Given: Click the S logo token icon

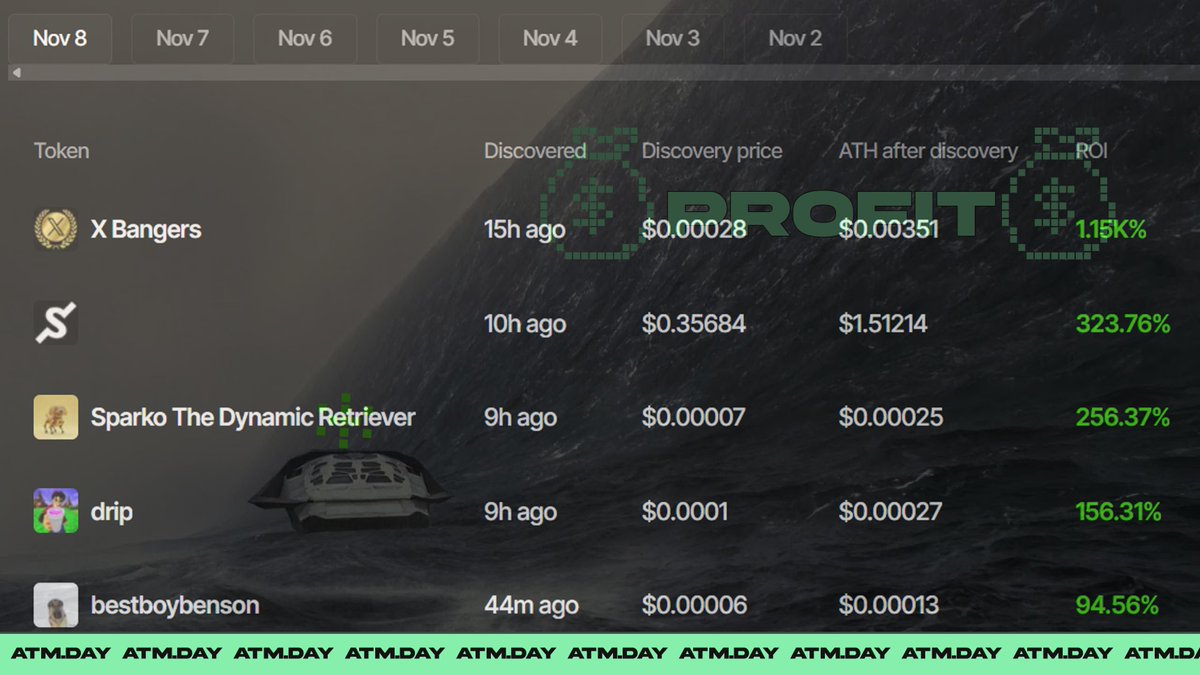Looking at the screenshot, I should 56,324.
